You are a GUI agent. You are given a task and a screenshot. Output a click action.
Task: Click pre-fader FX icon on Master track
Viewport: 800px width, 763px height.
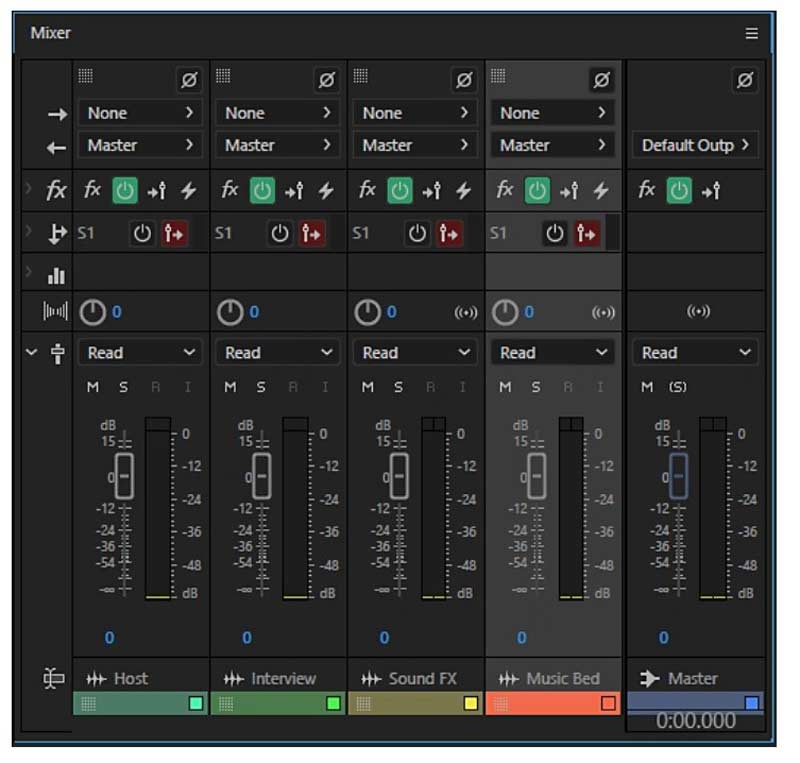711,191
